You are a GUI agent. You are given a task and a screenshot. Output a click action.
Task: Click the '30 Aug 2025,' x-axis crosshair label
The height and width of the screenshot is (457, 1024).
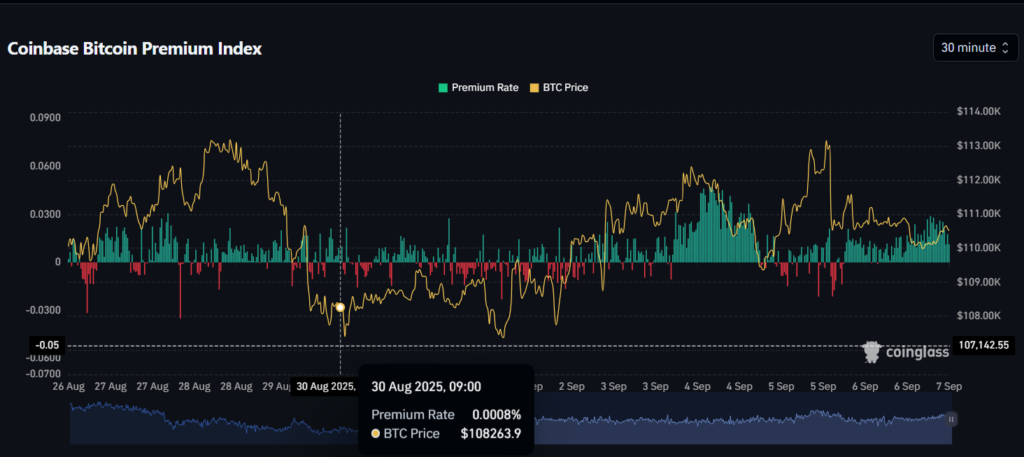point(325,386)
